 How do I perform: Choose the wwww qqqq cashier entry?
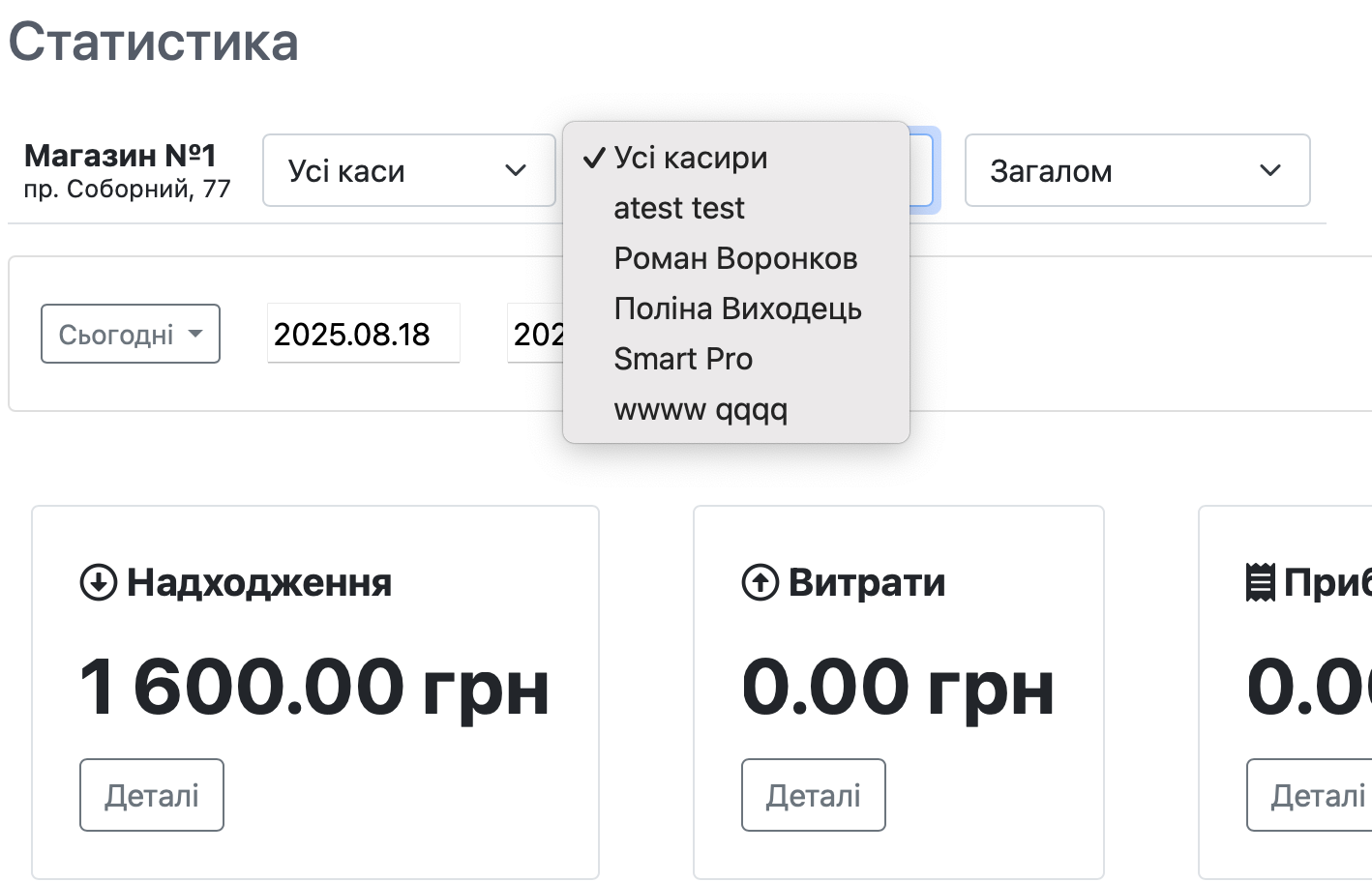[701, 409]
